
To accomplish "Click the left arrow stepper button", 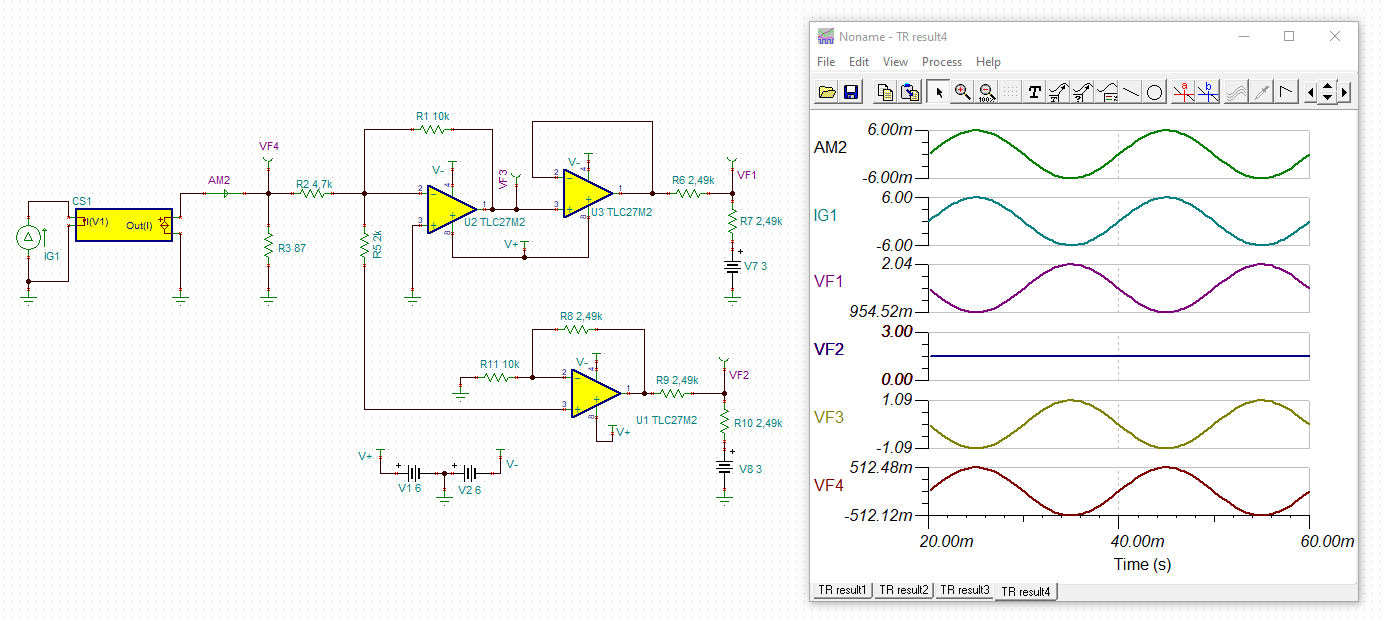I will (1311, 92).
